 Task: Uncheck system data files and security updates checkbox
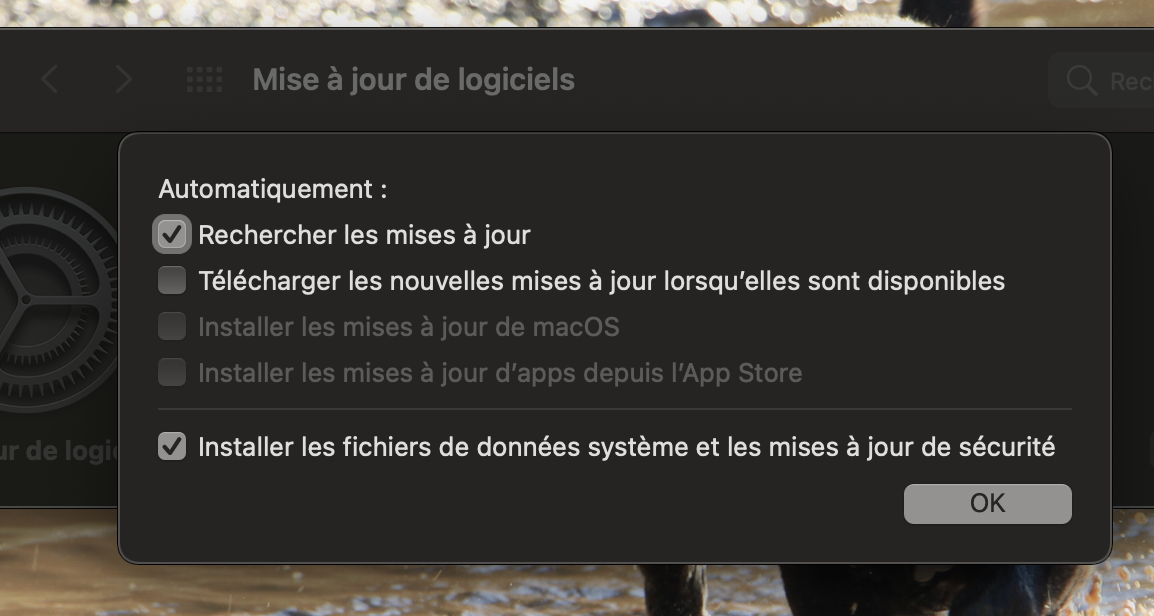pyautogui.click(x=172, y=447)
